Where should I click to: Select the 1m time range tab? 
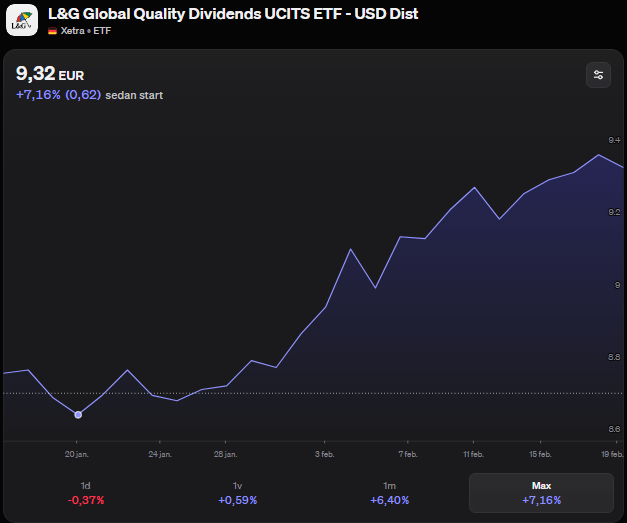[x=389, y=493]
